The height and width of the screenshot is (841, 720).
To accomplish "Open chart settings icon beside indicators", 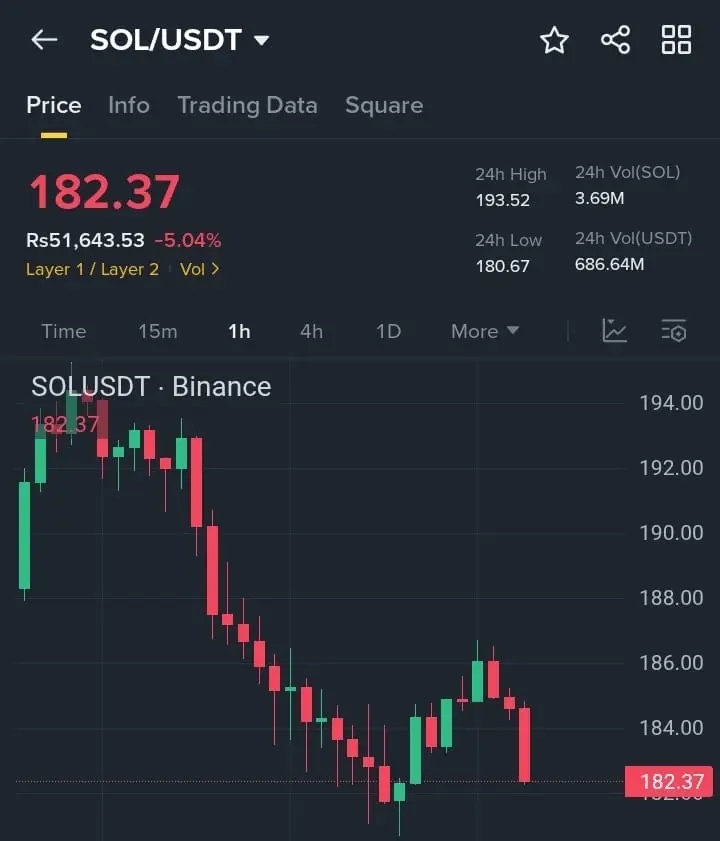I will click(x=674, y=330).
